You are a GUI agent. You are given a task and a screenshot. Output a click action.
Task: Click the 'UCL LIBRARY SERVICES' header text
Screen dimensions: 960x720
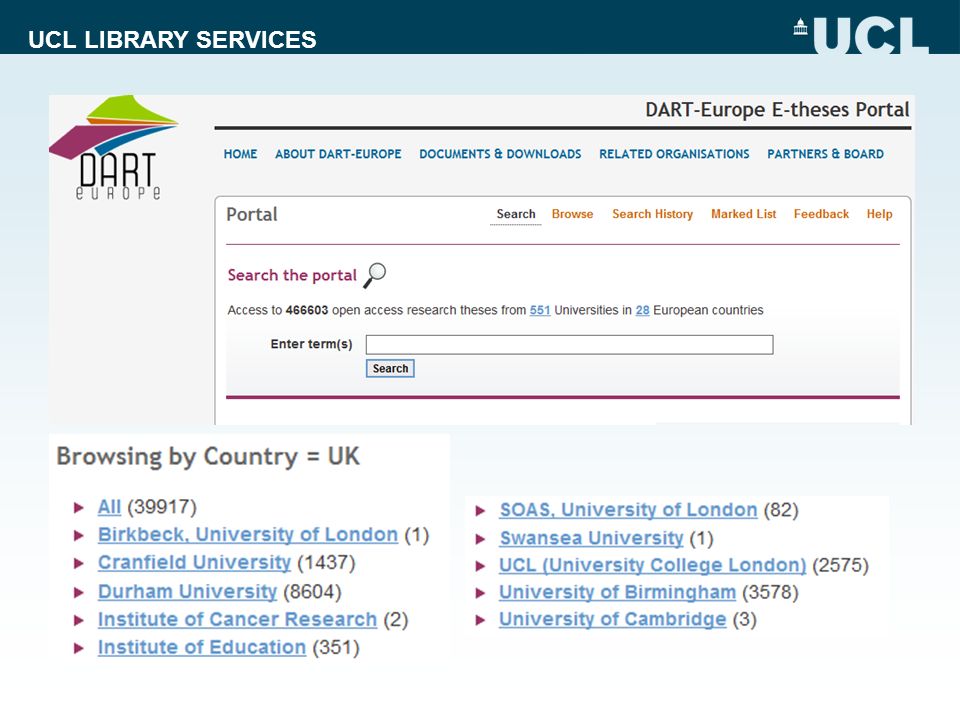[172, 40]
